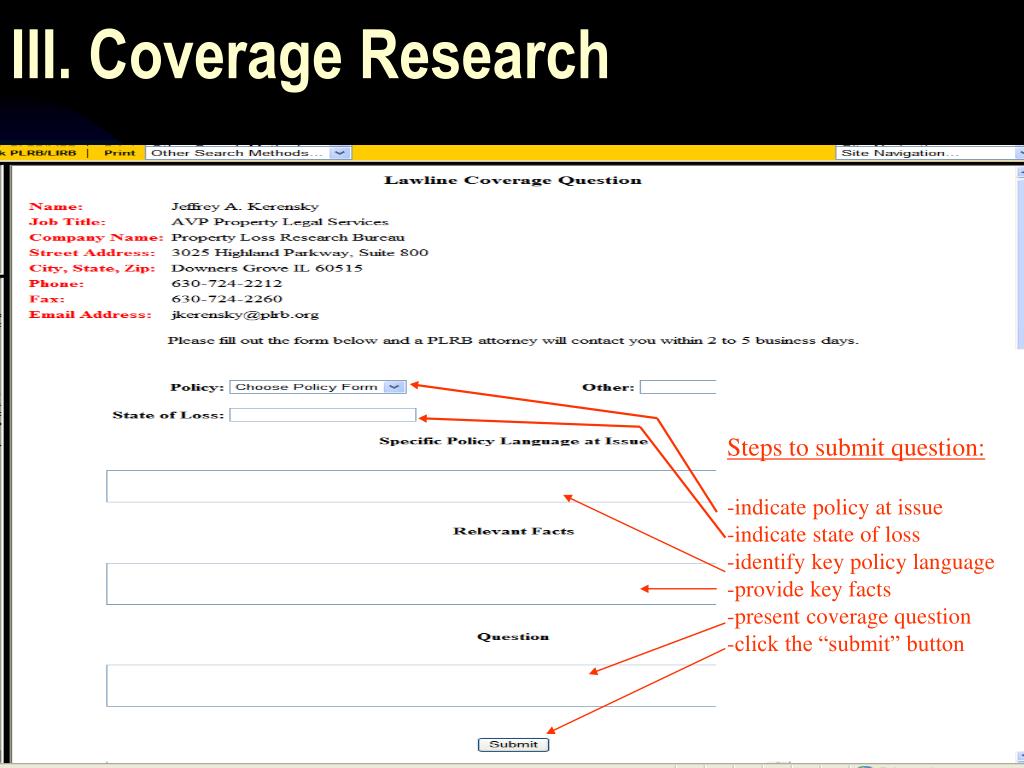Click the red Name: label
The image size is (1024, 768).
coord(56,206)
